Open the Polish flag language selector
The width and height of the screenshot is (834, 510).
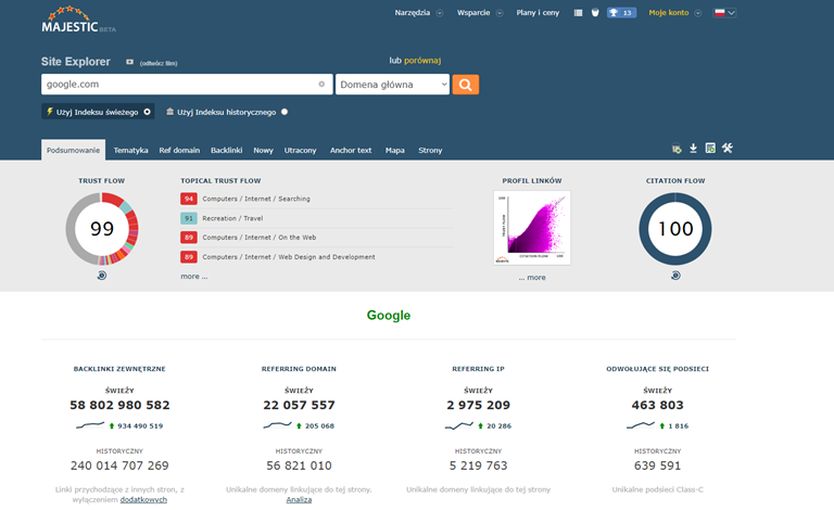[x=724, y=13]
